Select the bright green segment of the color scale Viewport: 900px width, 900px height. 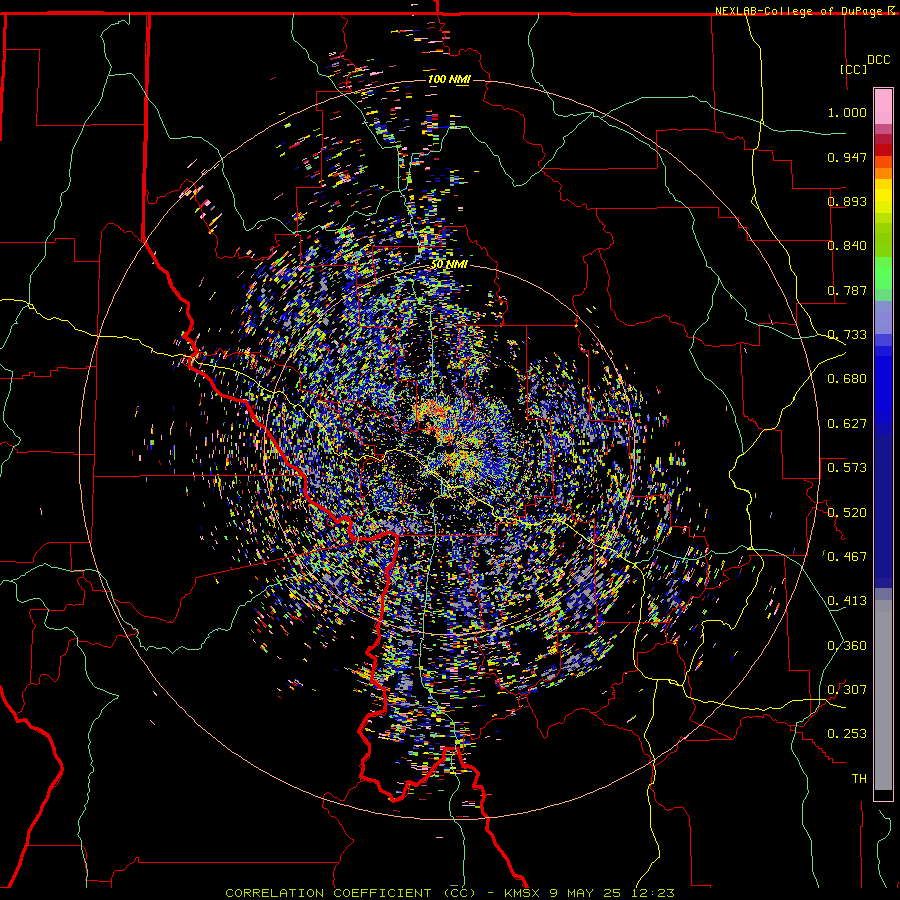(883, 273)
